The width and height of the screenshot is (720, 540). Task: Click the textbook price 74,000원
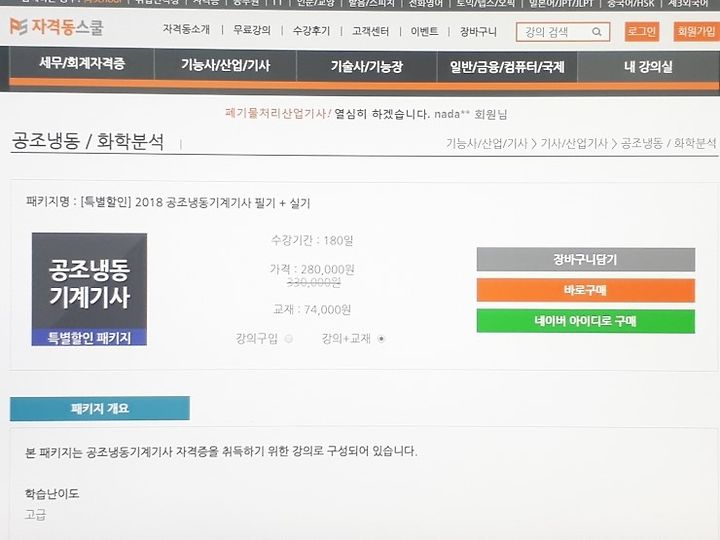(x=327, y=309)
